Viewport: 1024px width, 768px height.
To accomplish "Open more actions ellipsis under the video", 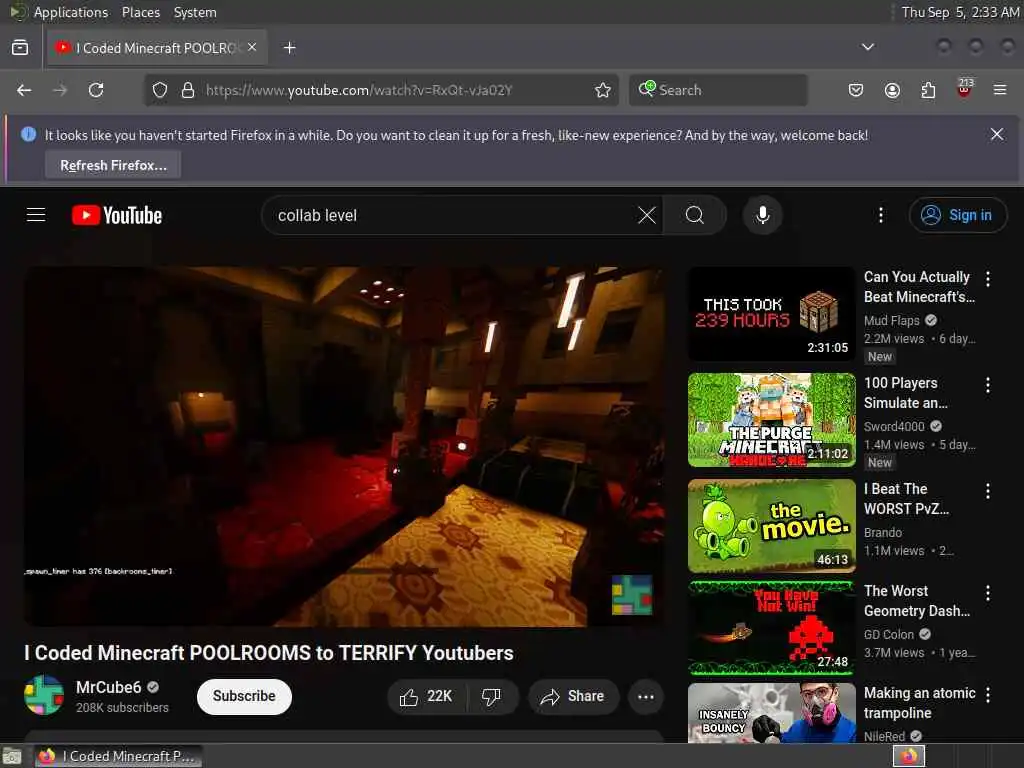I will (646, 697).
